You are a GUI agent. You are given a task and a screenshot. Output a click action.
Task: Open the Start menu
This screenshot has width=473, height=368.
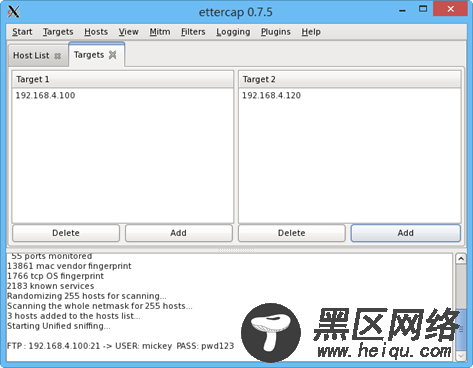click(x=22, y=32)
